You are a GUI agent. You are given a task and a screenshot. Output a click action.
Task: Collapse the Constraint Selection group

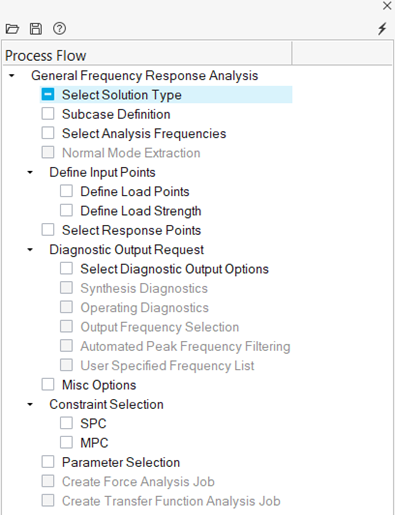pos(30,404)
